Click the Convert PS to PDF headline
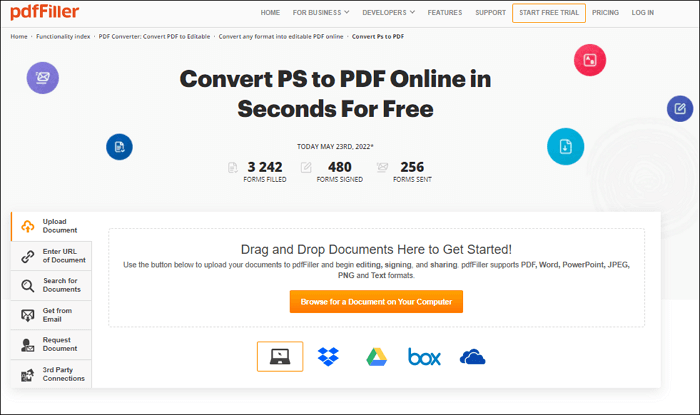 pos(335,94)
